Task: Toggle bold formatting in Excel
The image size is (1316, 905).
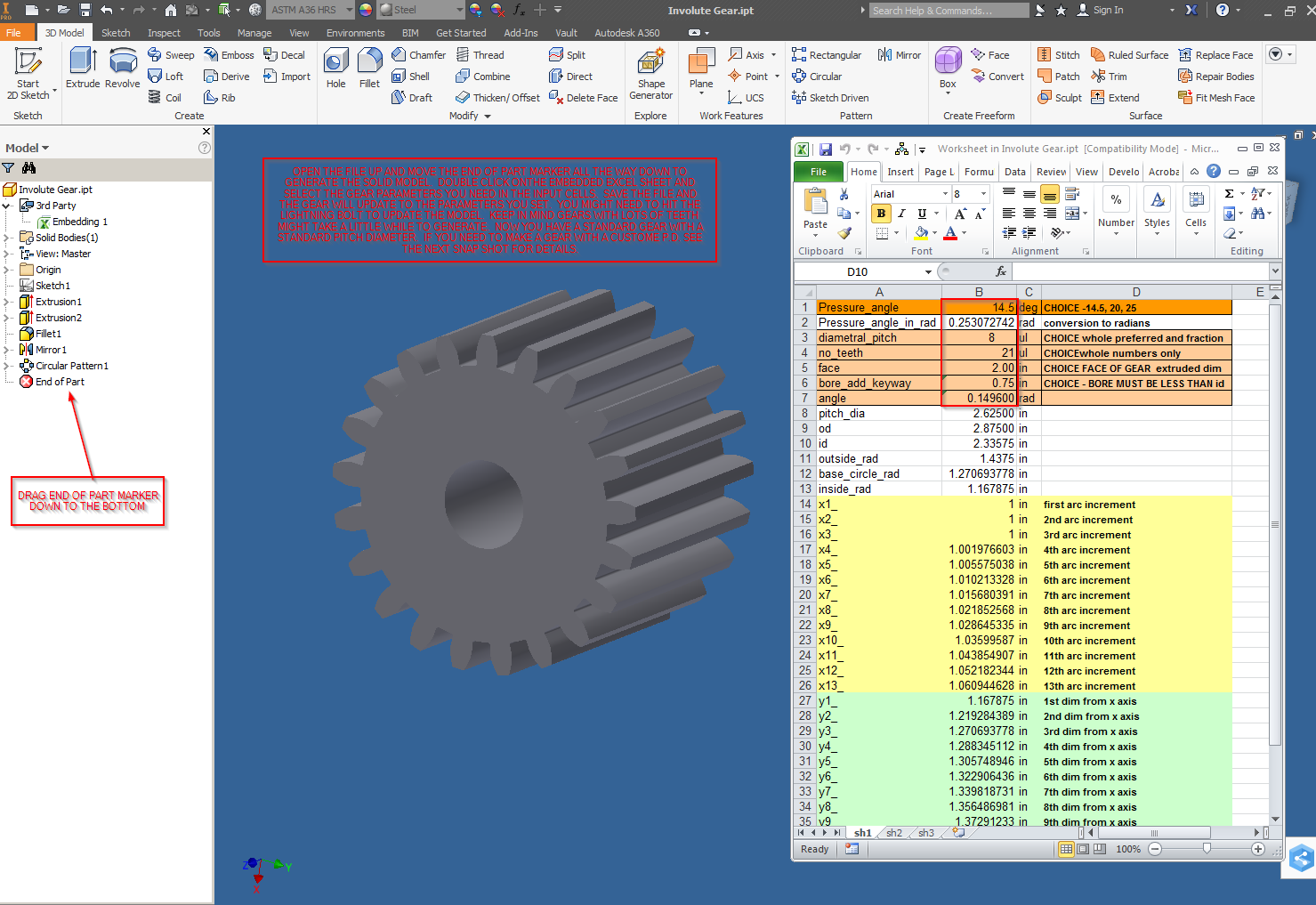Action: click(880, 214)
